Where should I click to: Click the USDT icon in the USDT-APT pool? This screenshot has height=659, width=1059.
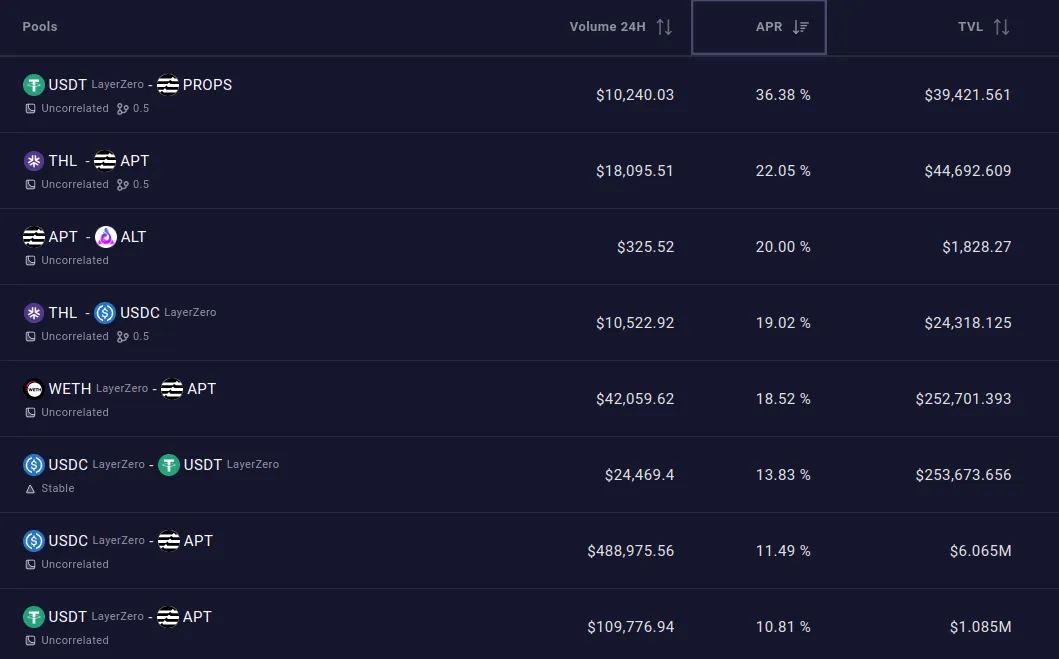tap(33, 617)
